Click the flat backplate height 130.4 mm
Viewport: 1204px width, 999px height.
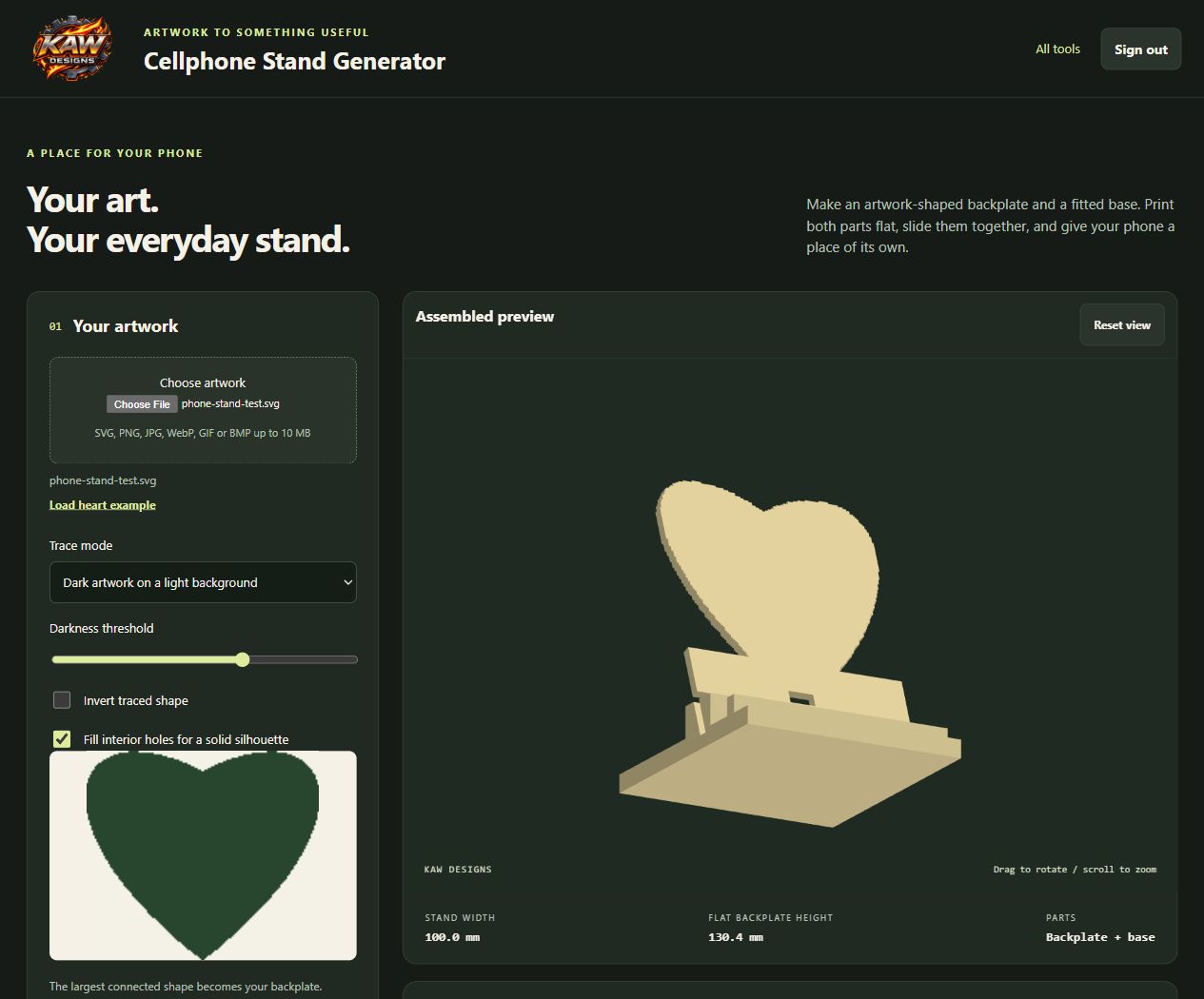coord(736,937)
